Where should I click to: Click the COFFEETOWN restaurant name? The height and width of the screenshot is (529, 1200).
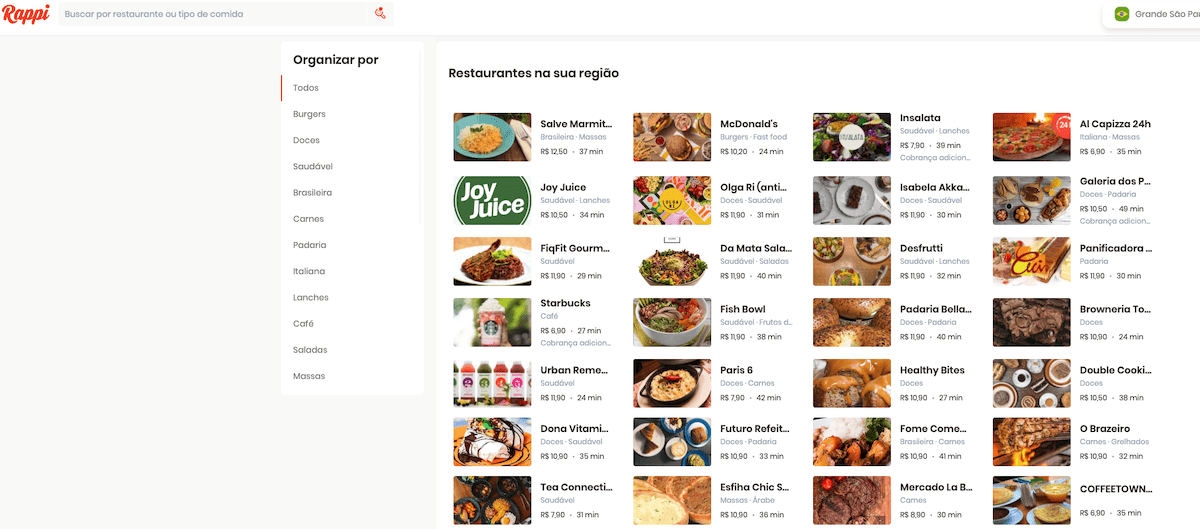pyautogui.click(x=1116, y=489)
